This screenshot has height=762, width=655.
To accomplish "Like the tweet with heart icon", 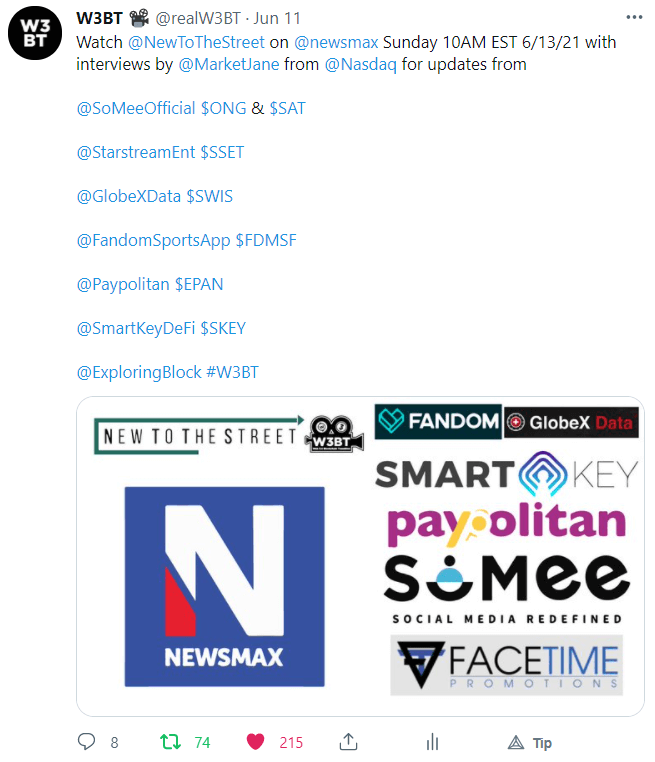I will (255, 742).
